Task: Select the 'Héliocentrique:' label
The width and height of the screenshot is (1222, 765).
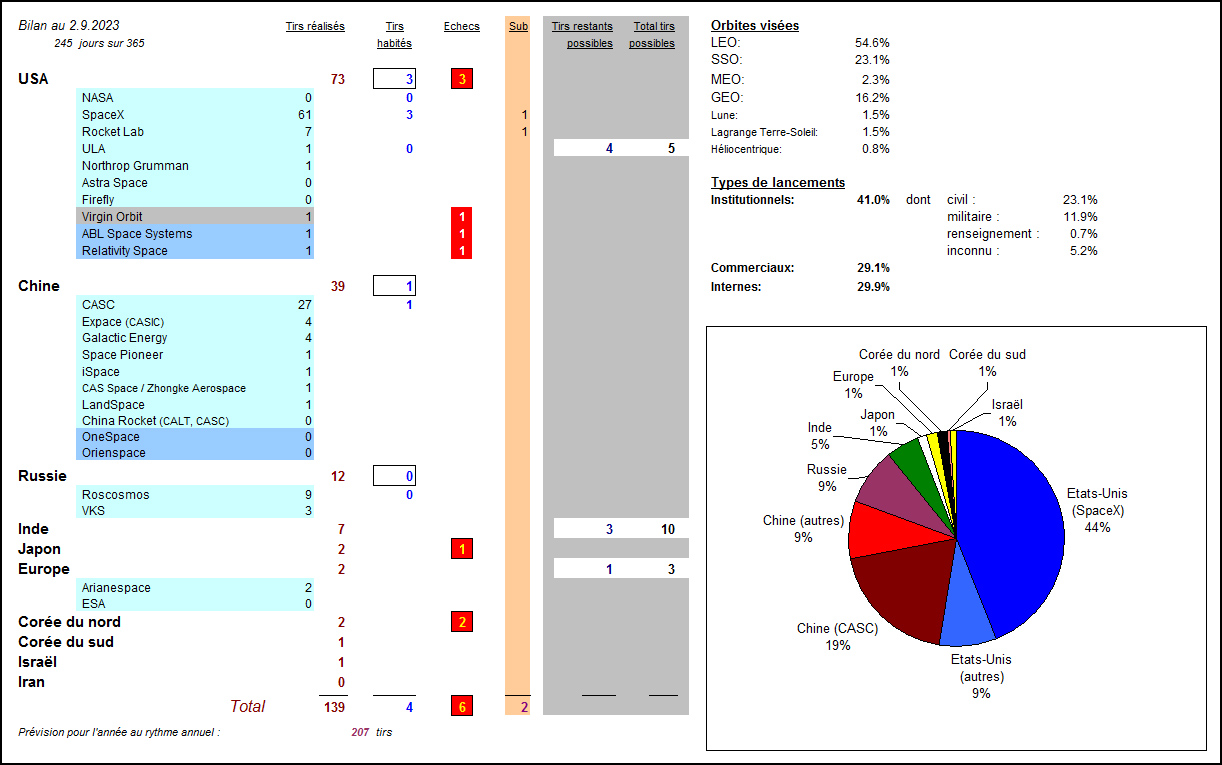Action: point(746,149)
